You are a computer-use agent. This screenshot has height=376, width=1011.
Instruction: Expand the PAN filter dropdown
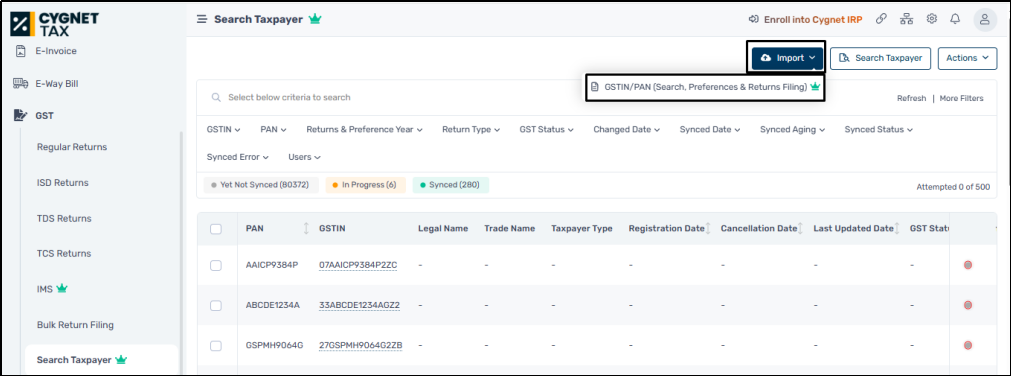click(x=273, y=130)
